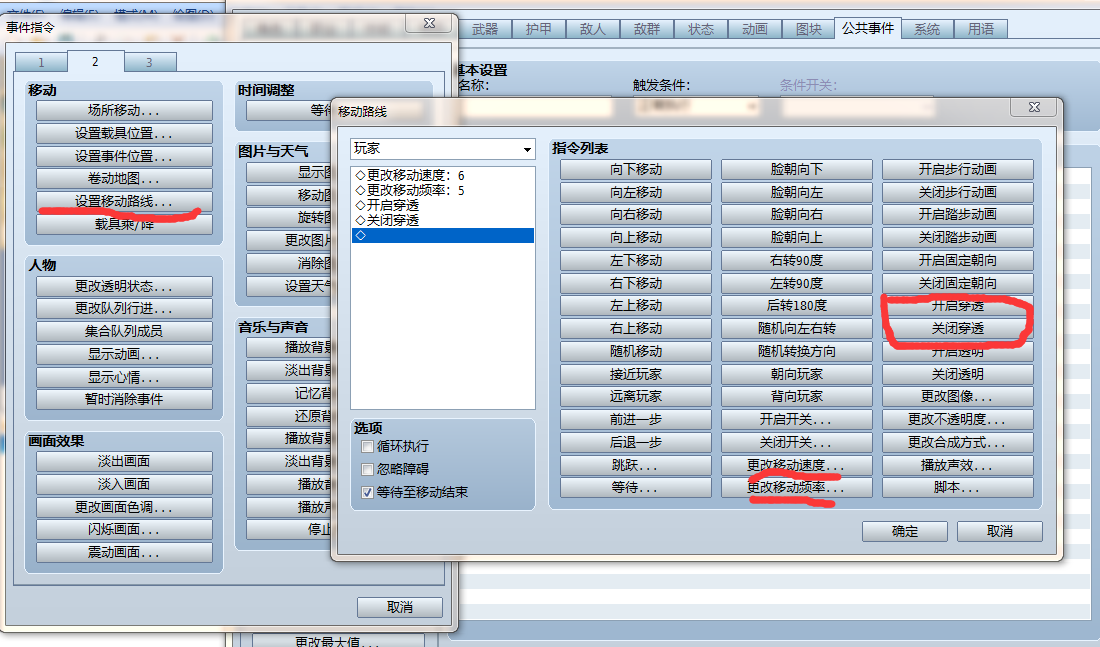The height and width of the screenshot is (647, 1100).
Task: Go to the 敌人 tab
Action: pos(593,29)
